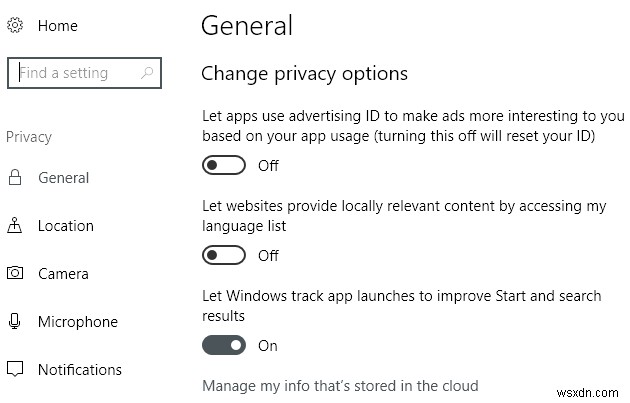Go to the Camera text label in sidebar

click(x=63, y=274)
